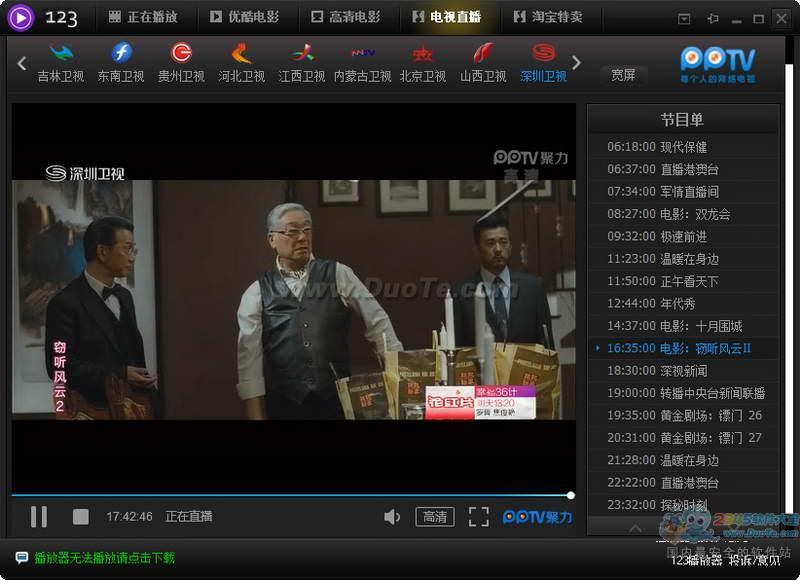Select the 电视直播 tab
Screen dimensions: 800x580
click(446, 17)
